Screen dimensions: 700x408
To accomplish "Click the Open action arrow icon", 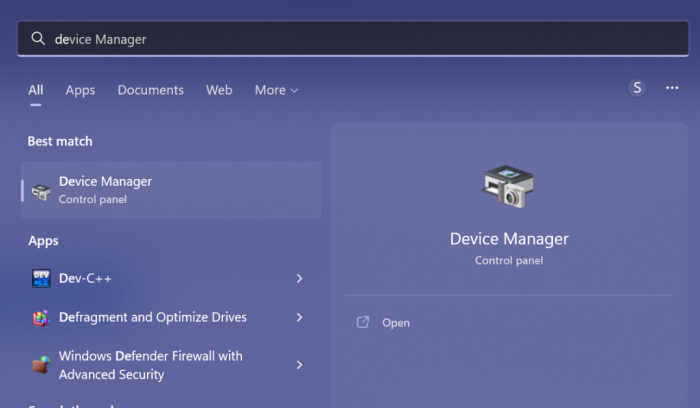I will (363, 322).
